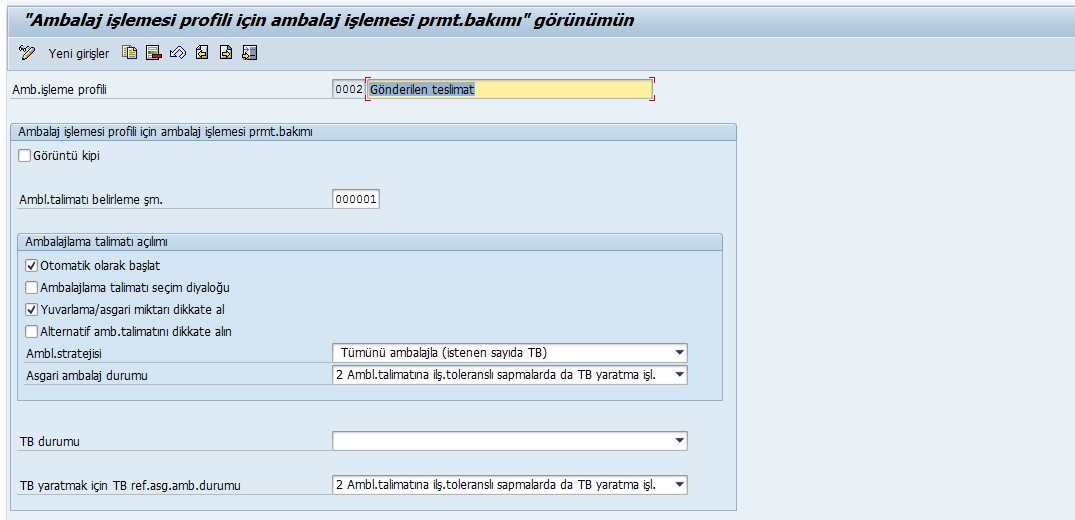Click the display/change pencil toggle icon

pyautogui.click(x=27, y=53)
